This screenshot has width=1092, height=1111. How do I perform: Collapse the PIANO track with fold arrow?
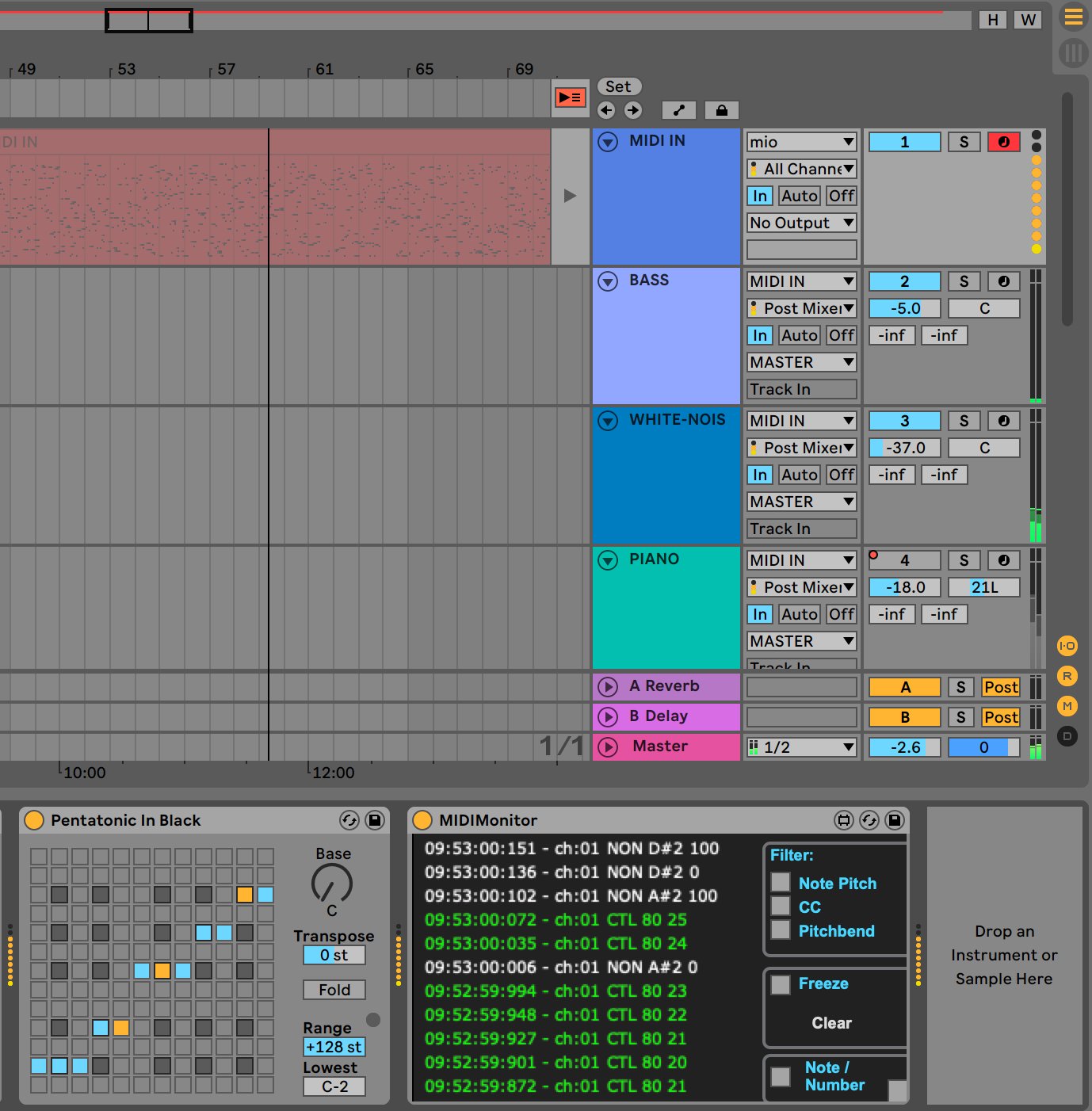(608, 560)
